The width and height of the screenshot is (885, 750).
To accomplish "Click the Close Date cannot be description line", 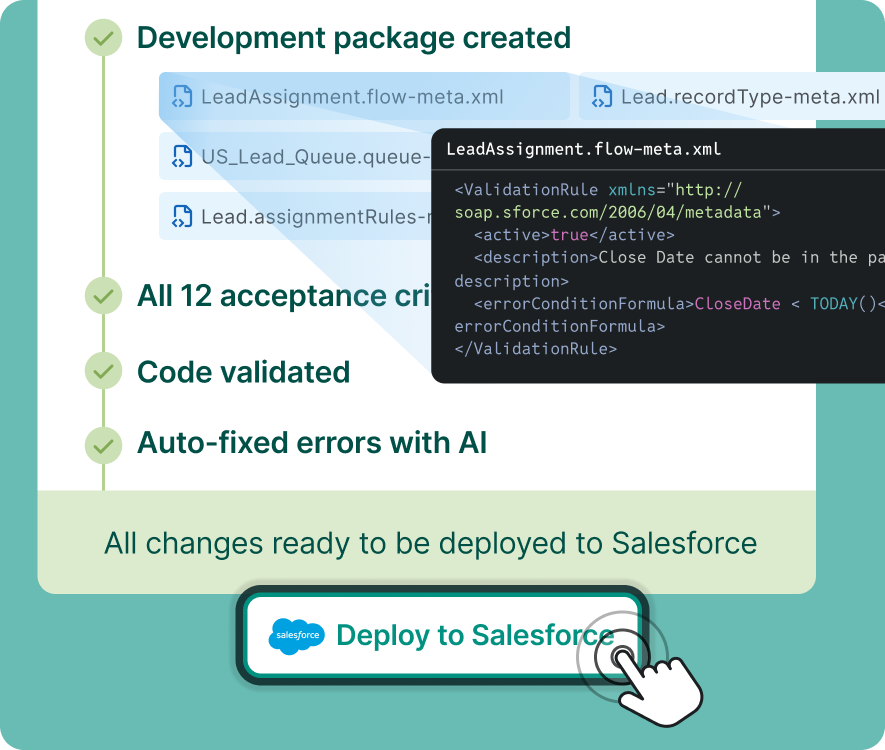I will [680, 257].
